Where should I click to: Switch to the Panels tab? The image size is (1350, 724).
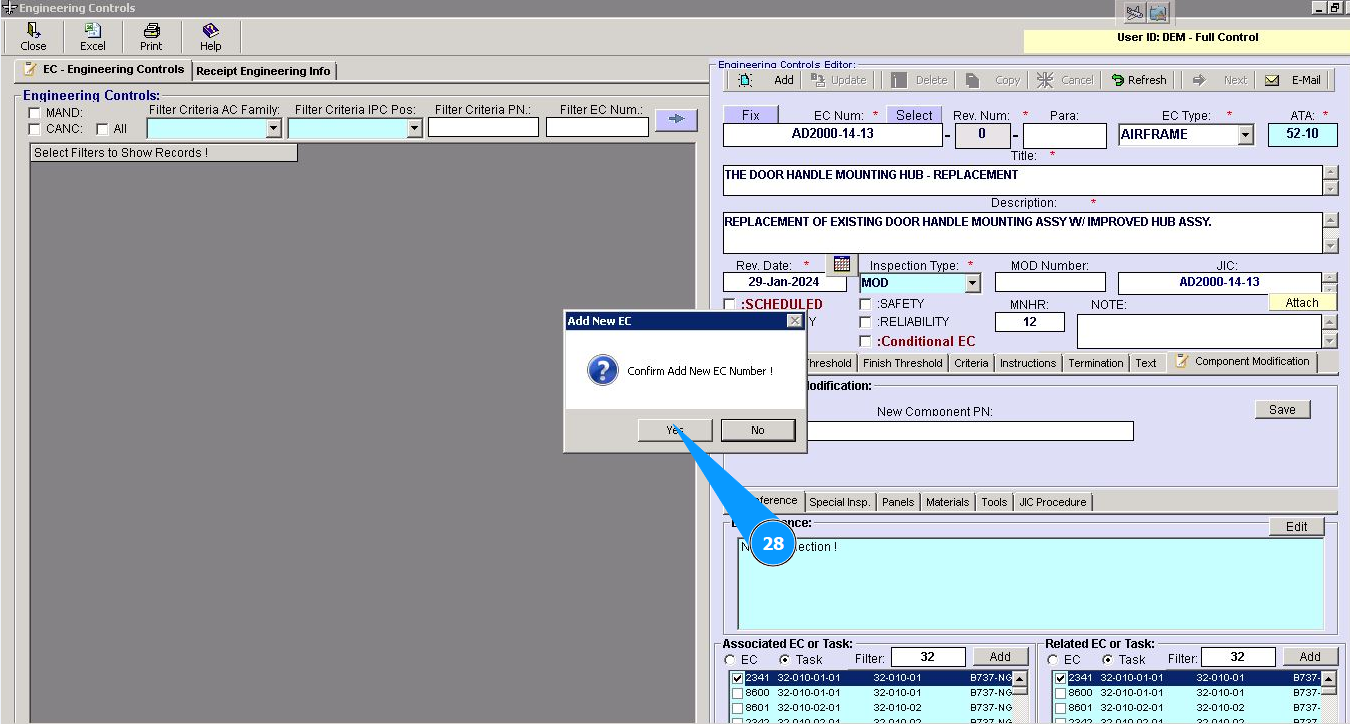point(898,502)
